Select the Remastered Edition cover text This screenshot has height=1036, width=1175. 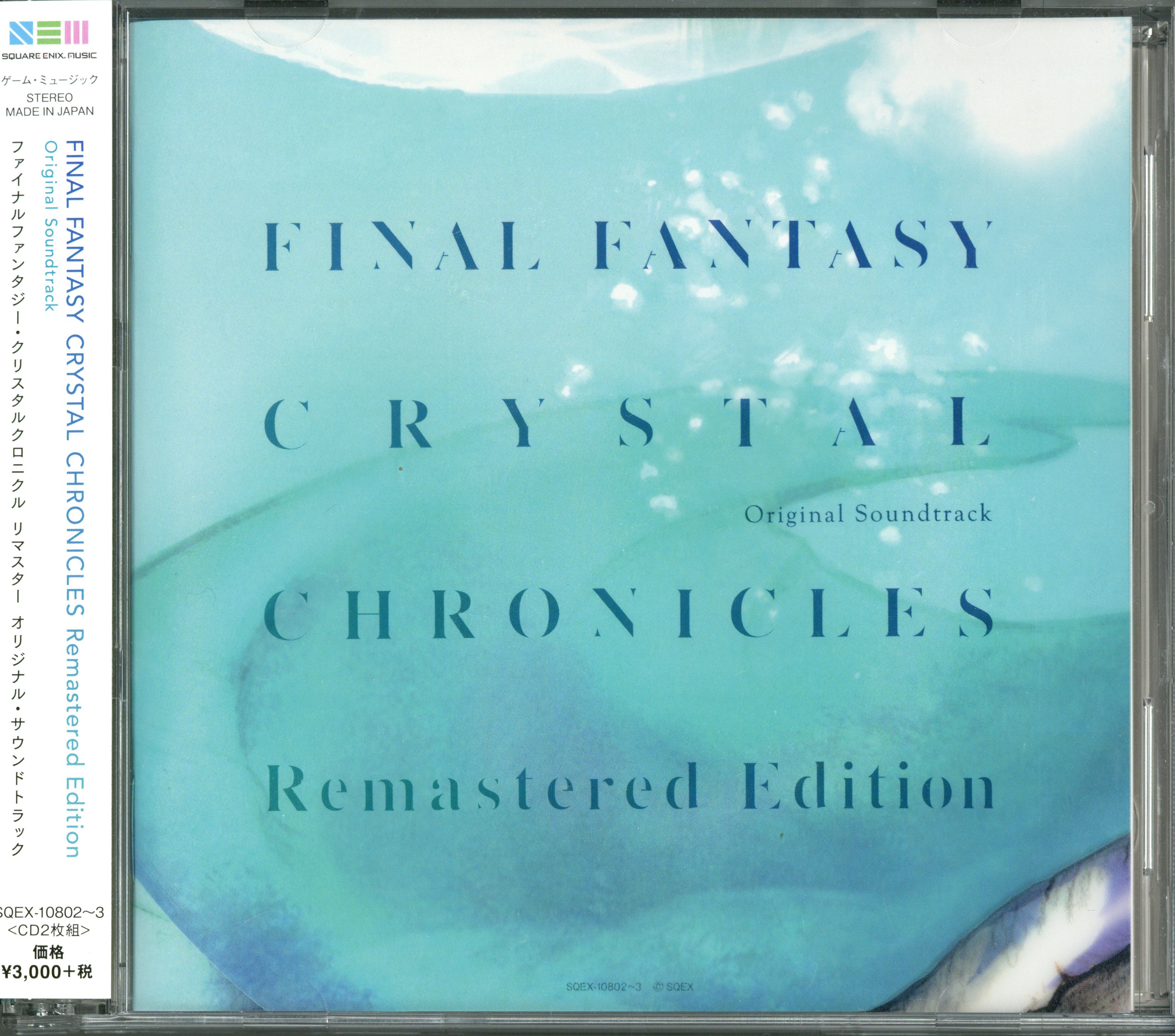click(629, 785)
